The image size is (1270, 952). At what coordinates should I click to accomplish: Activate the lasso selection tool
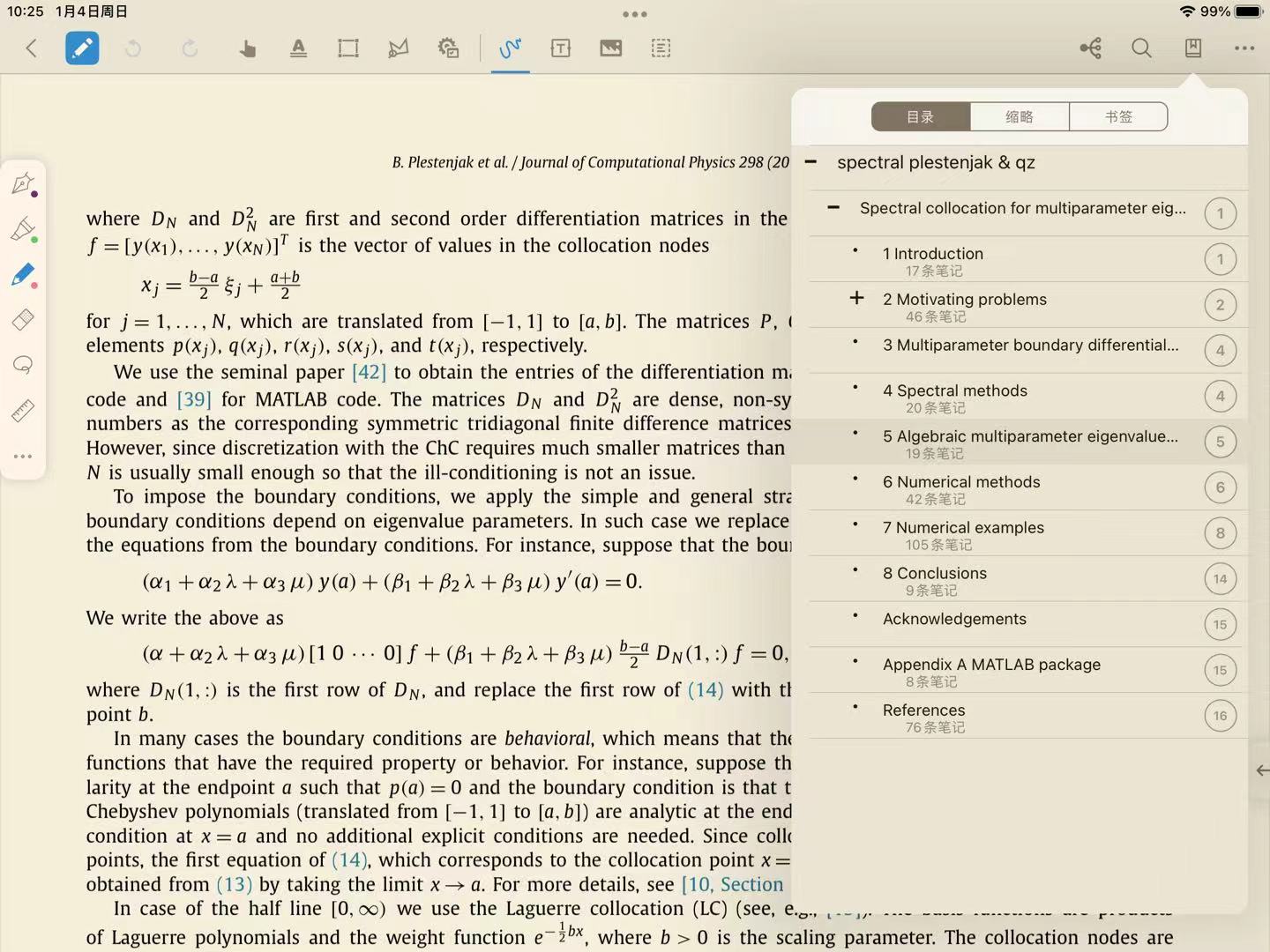pos(23,365)
